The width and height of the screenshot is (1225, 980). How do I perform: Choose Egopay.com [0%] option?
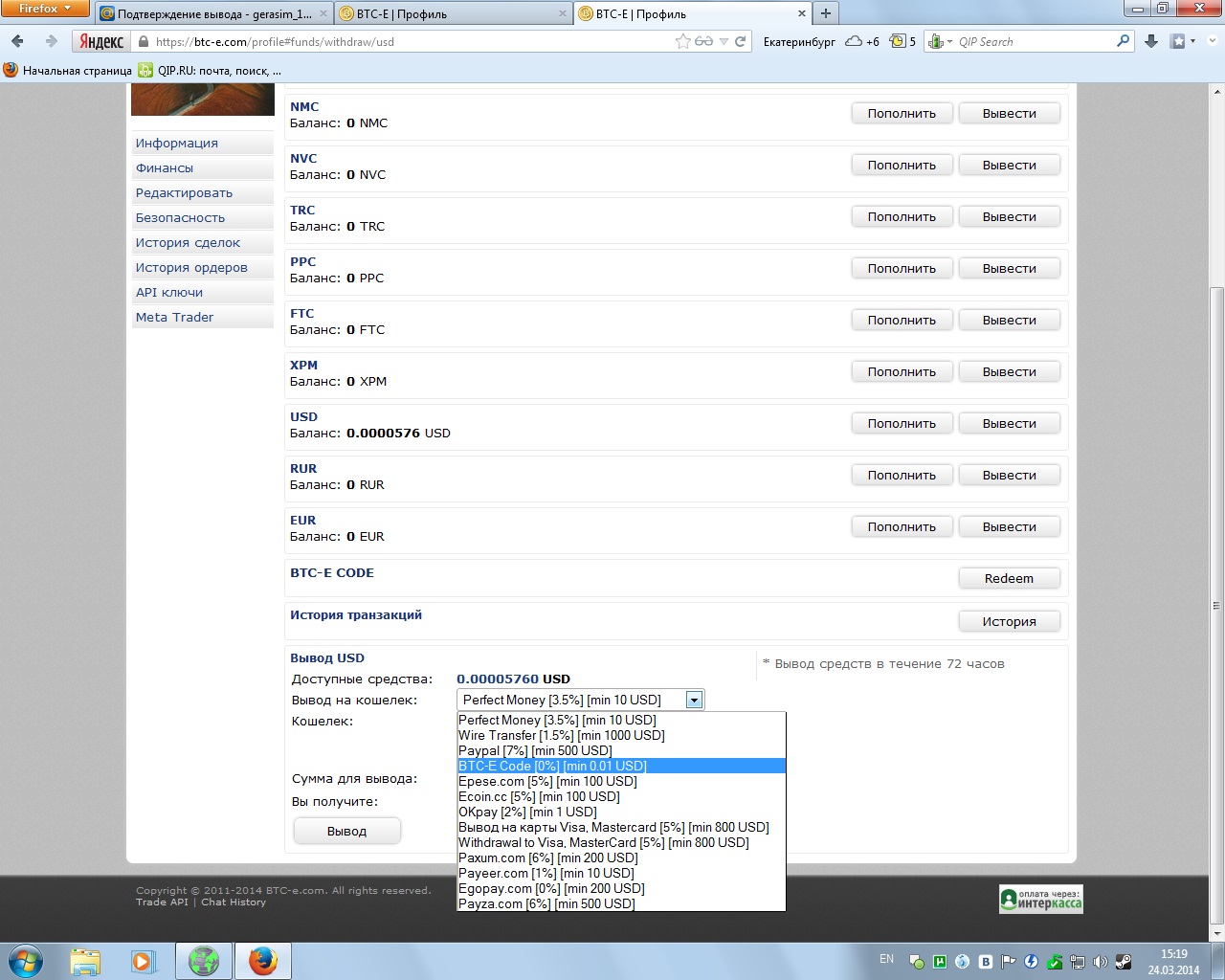click(x=621, y=888)
